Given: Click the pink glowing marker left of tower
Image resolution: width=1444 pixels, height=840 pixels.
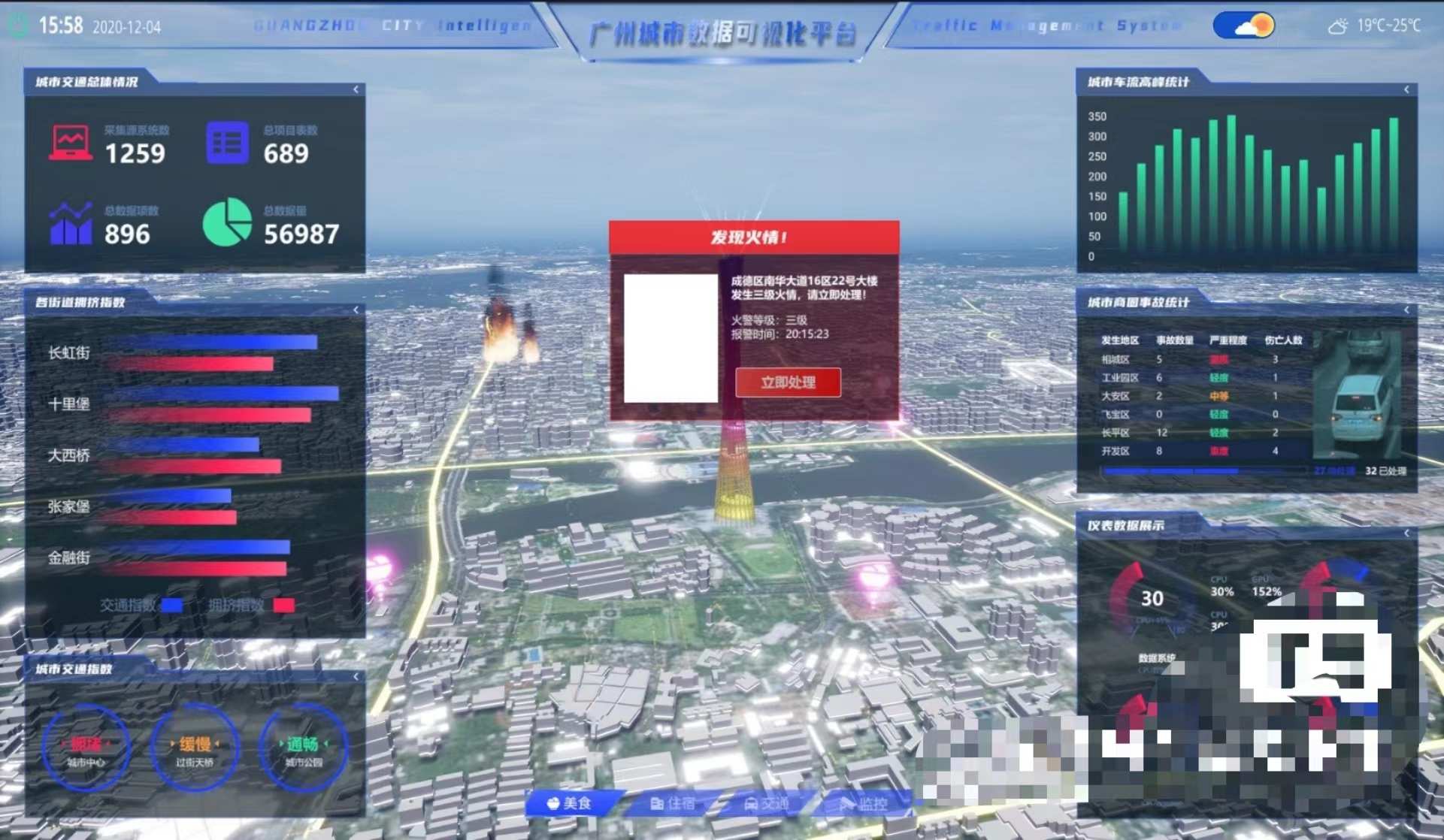Looking at the screenshot, I should point(380,571).
